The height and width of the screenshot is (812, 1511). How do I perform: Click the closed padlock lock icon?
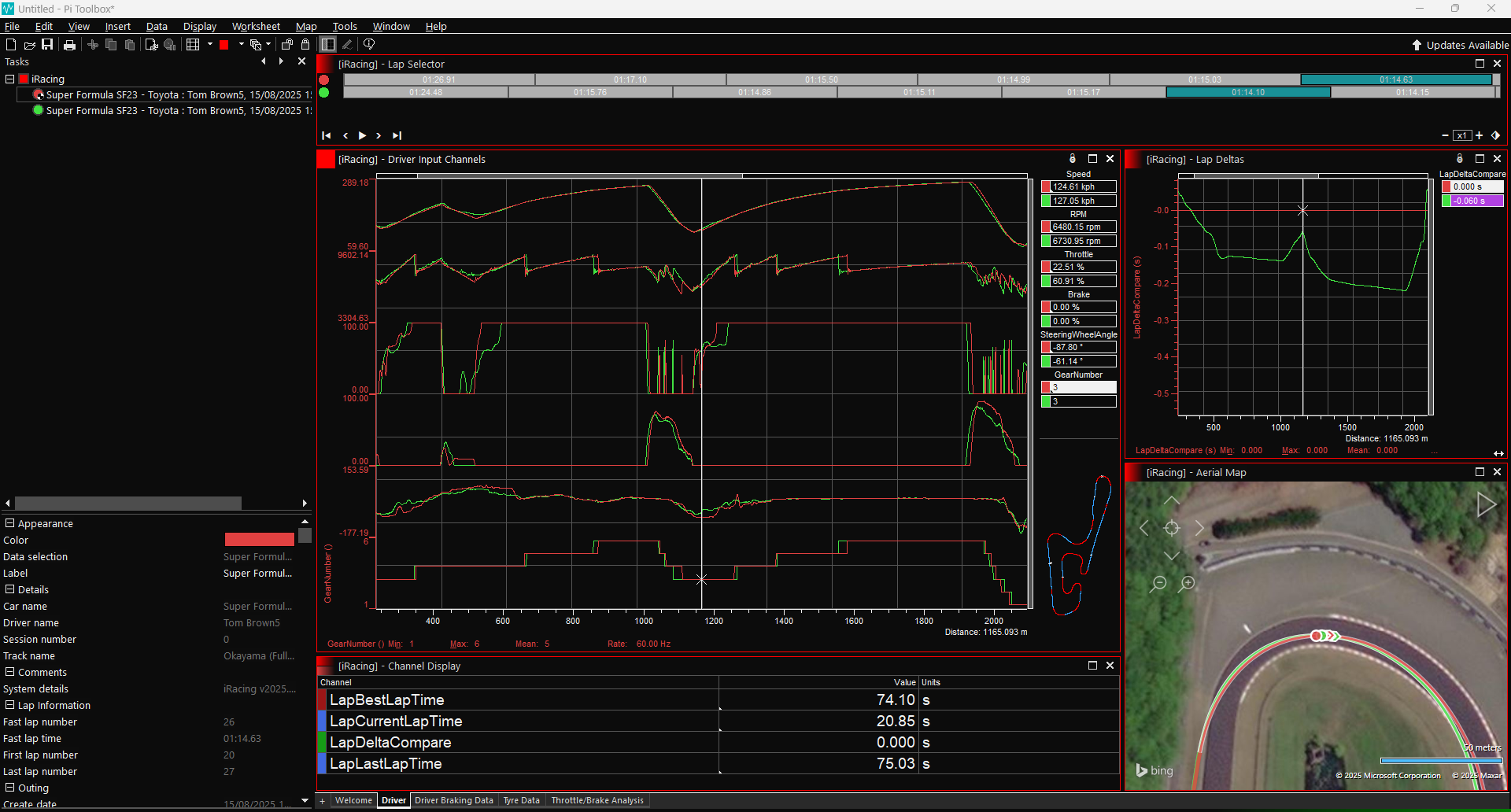(x=305, y=45)
